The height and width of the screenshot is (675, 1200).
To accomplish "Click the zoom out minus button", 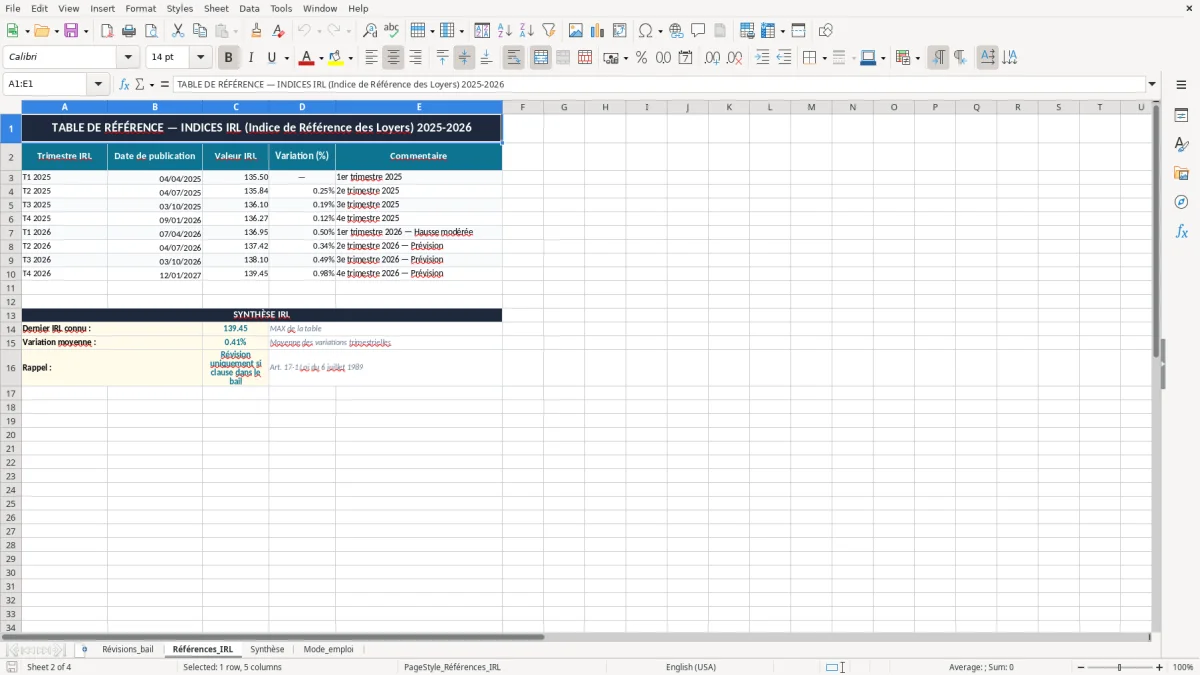I will 1081,667.
